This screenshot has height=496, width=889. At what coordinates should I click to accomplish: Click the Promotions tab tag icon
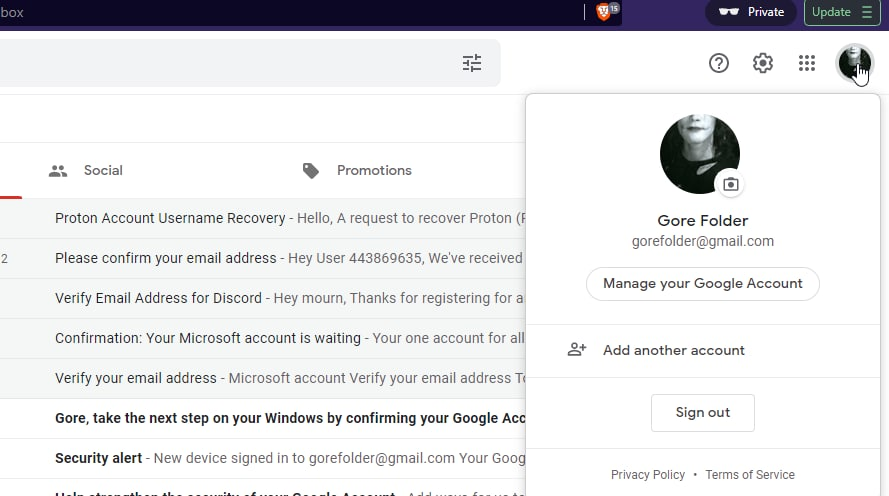click(311, 171)
